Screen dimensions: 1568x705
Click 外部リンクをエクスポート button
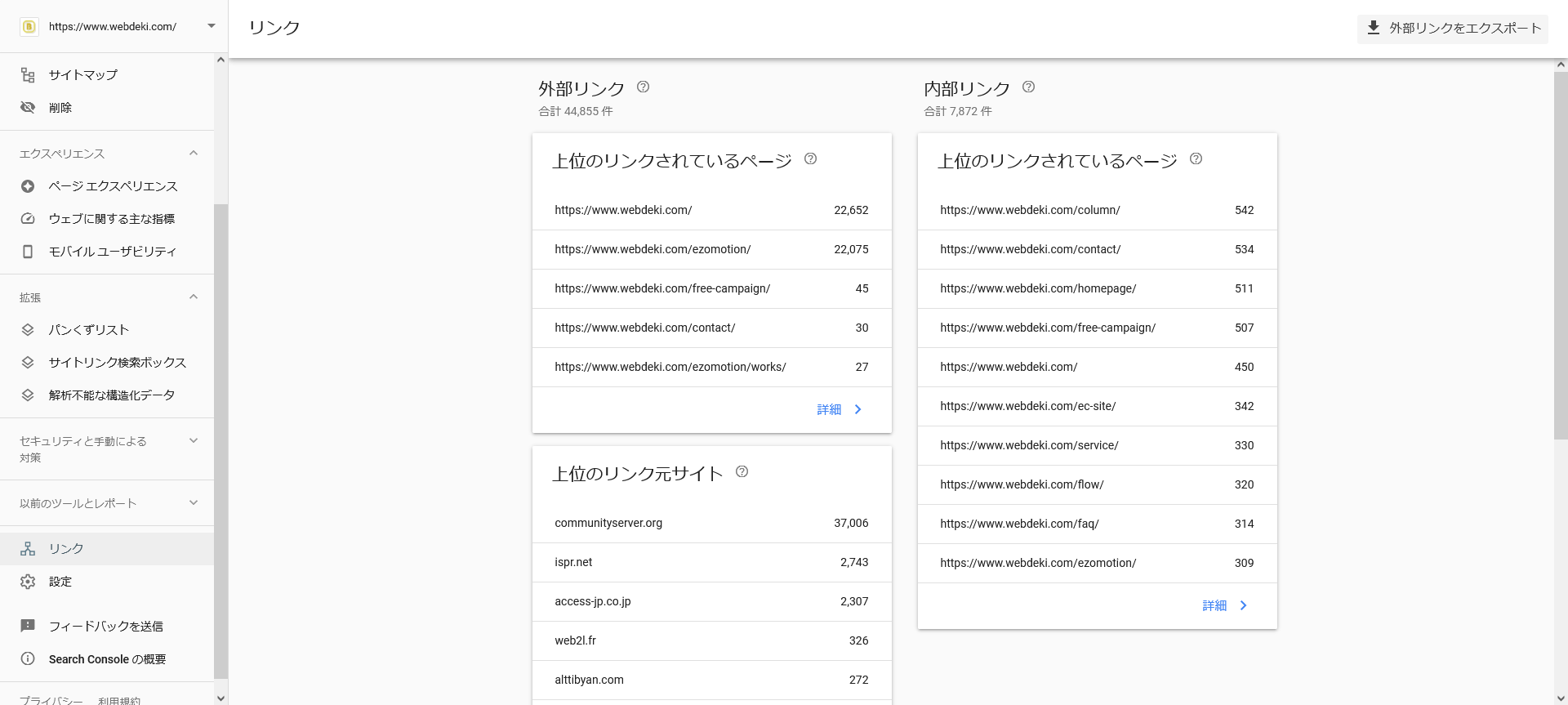coord(1453,28)
